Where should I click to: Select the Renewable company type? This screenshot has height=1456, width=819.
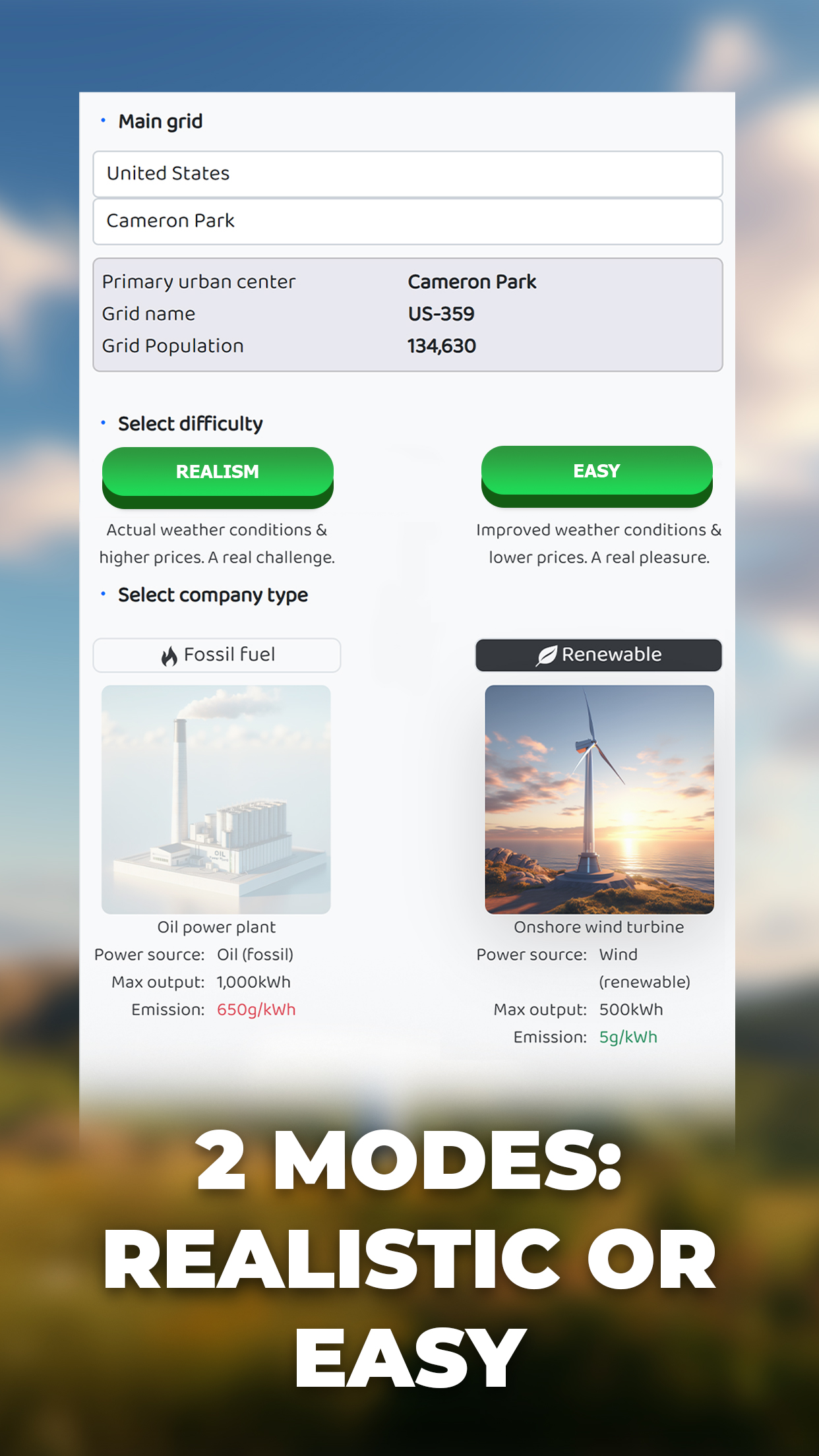pos(599,655)
